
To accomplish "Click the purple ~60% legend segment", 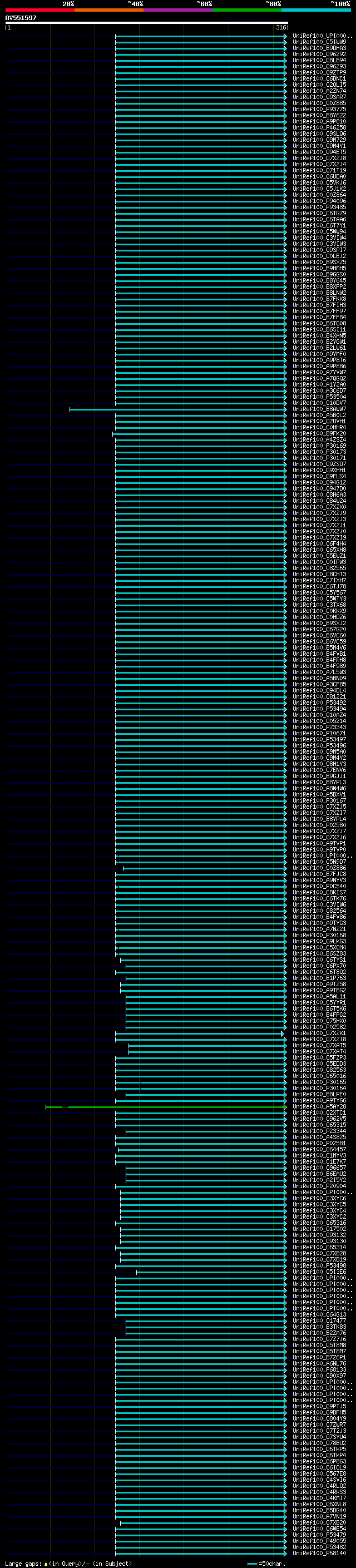I will point(179,10).
